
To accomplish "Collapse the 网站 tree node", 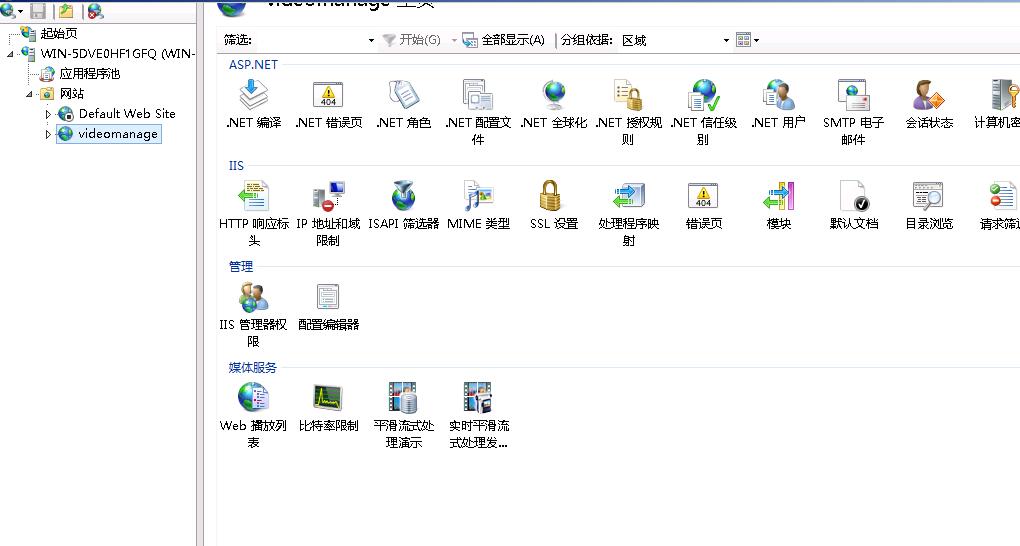I will click(29, 94).
